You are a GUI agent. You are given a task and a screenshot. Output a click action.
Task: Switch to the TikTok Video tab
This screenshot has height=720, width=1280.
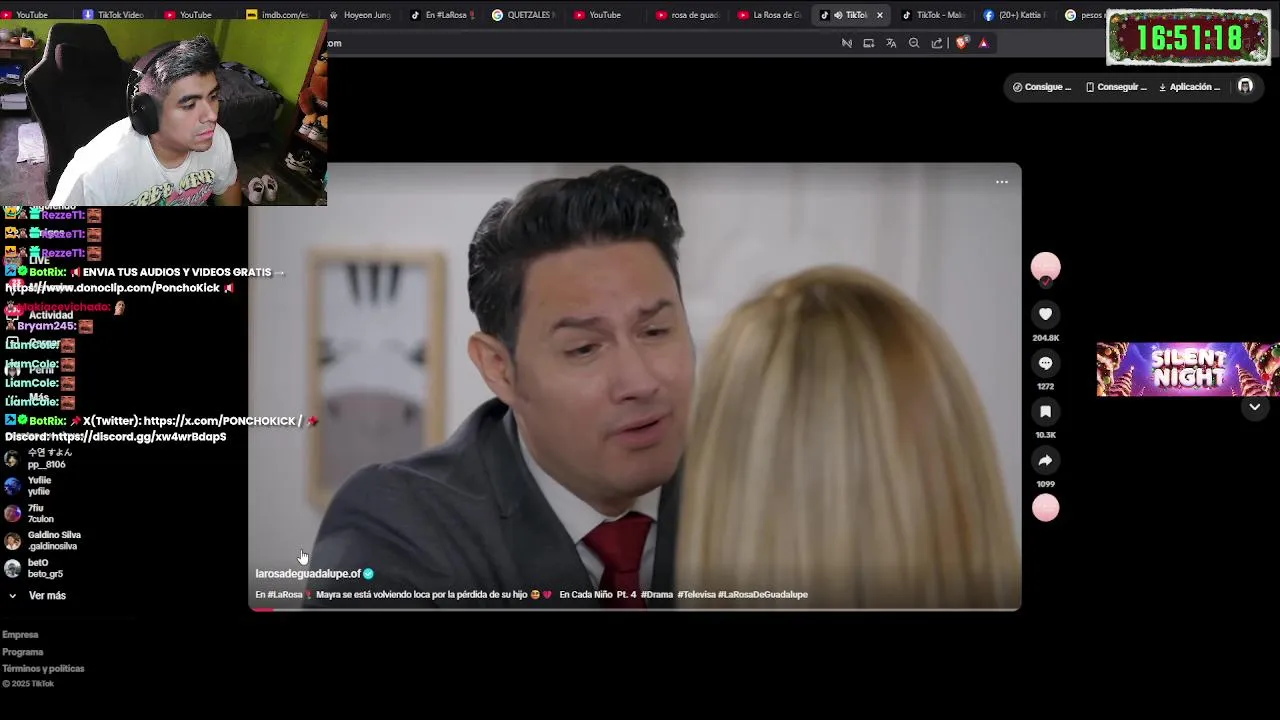click(113, 15)
